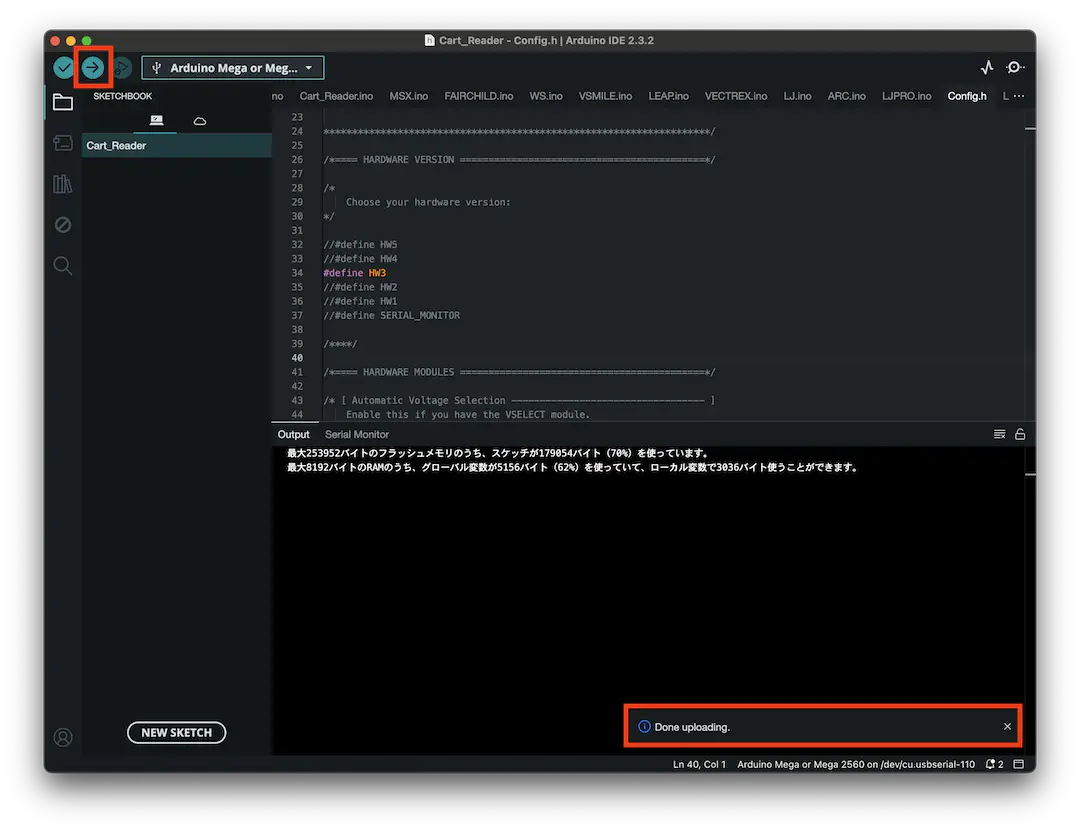
Task: Toggle bottom panel icon in status bar
Action: (1019, 764)
